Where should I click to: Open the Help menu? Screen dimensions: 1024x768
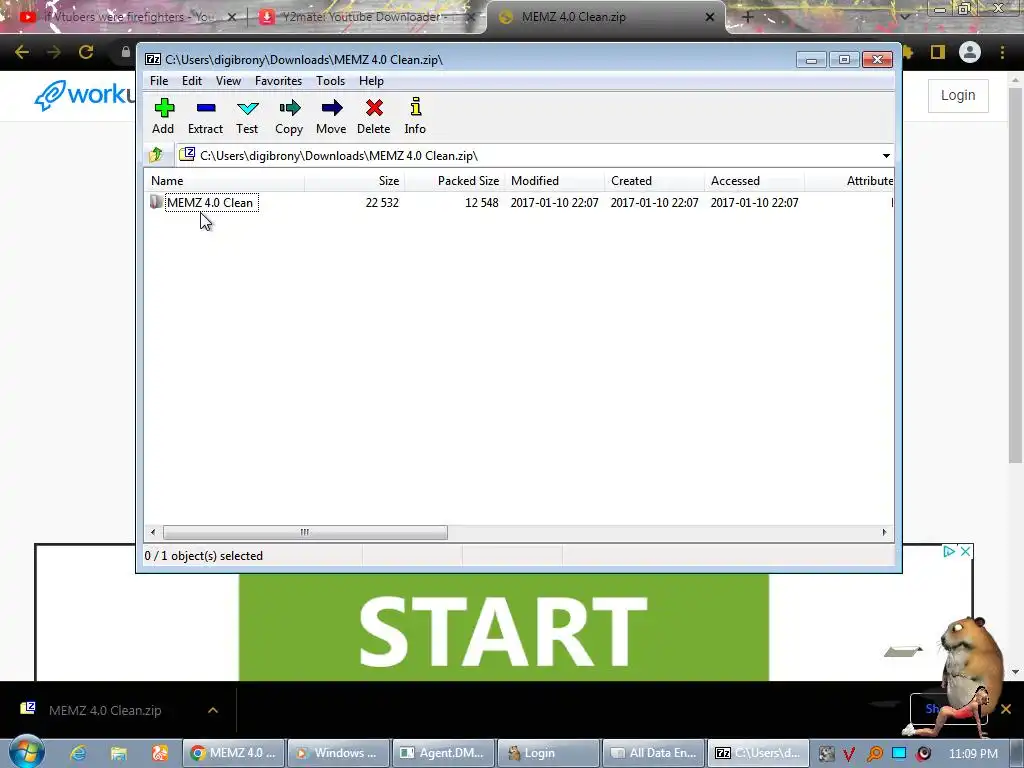click(x=371, y=81)
